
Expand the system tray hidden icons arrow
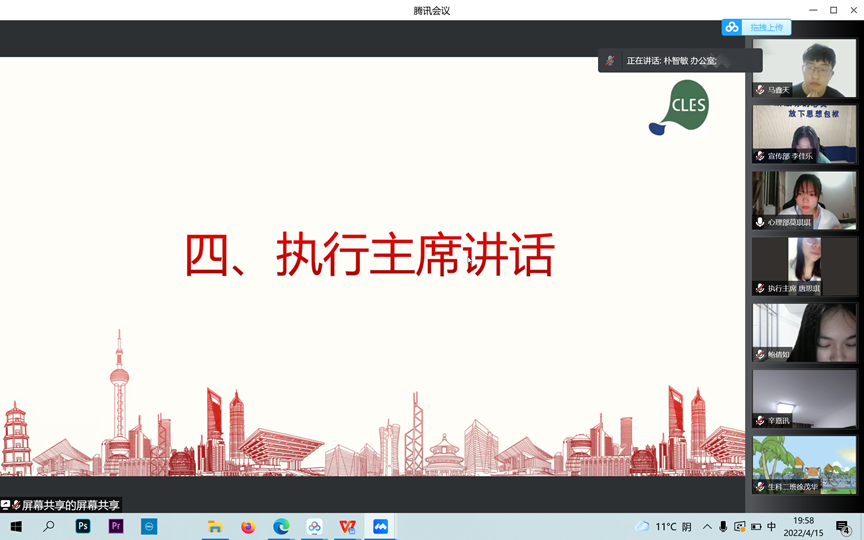coord(707,527)
